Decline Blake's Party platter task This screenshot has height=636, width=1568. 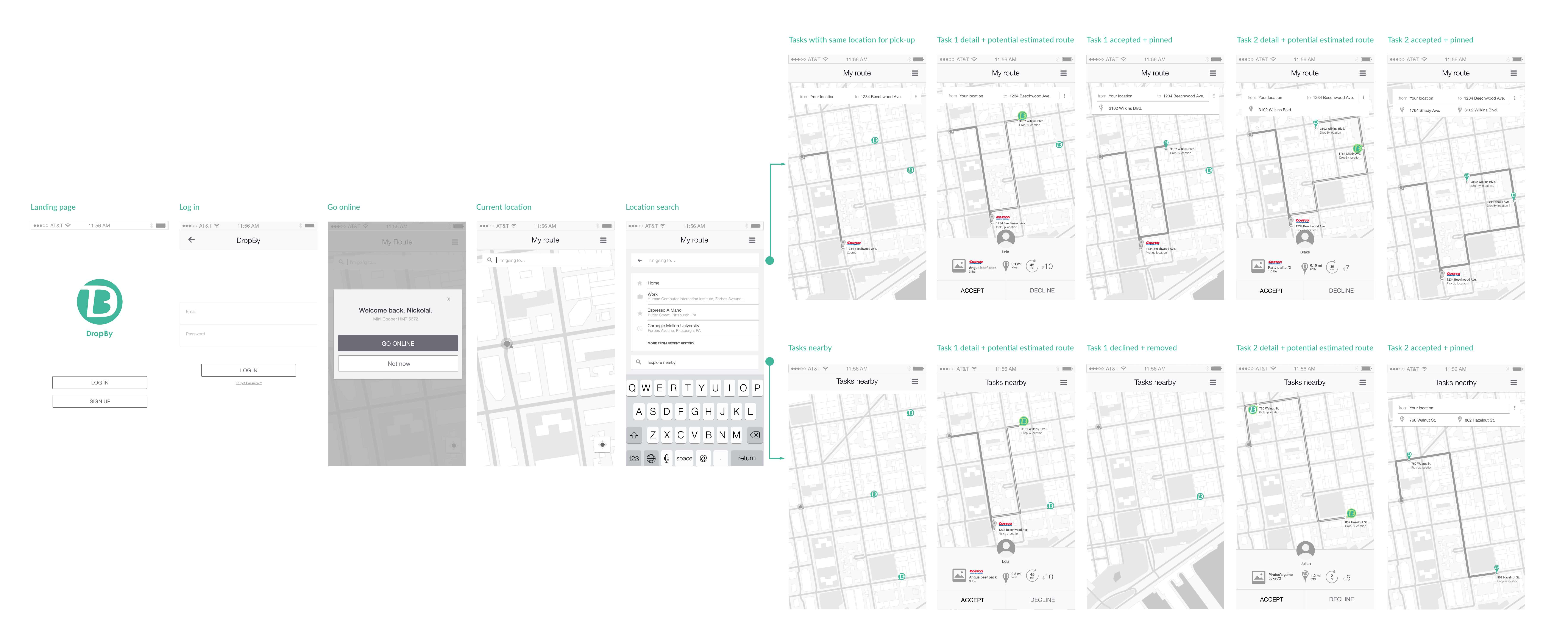point(1341,291)
